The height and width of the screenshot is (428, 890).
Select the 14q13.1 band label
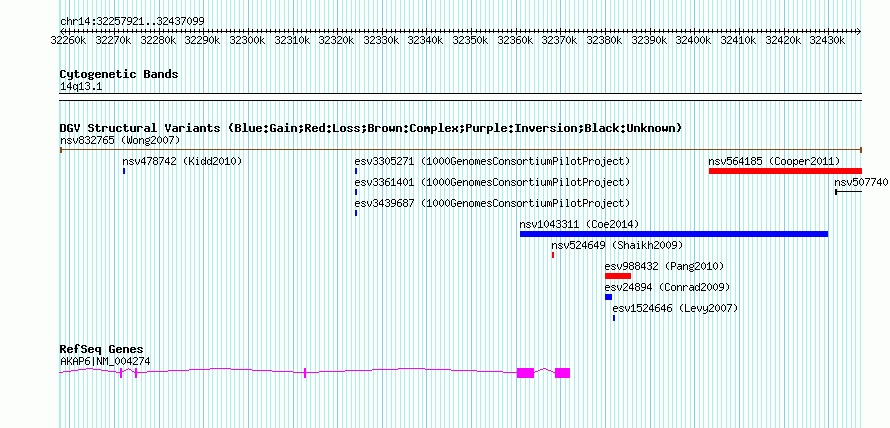[x=81, y=87]
